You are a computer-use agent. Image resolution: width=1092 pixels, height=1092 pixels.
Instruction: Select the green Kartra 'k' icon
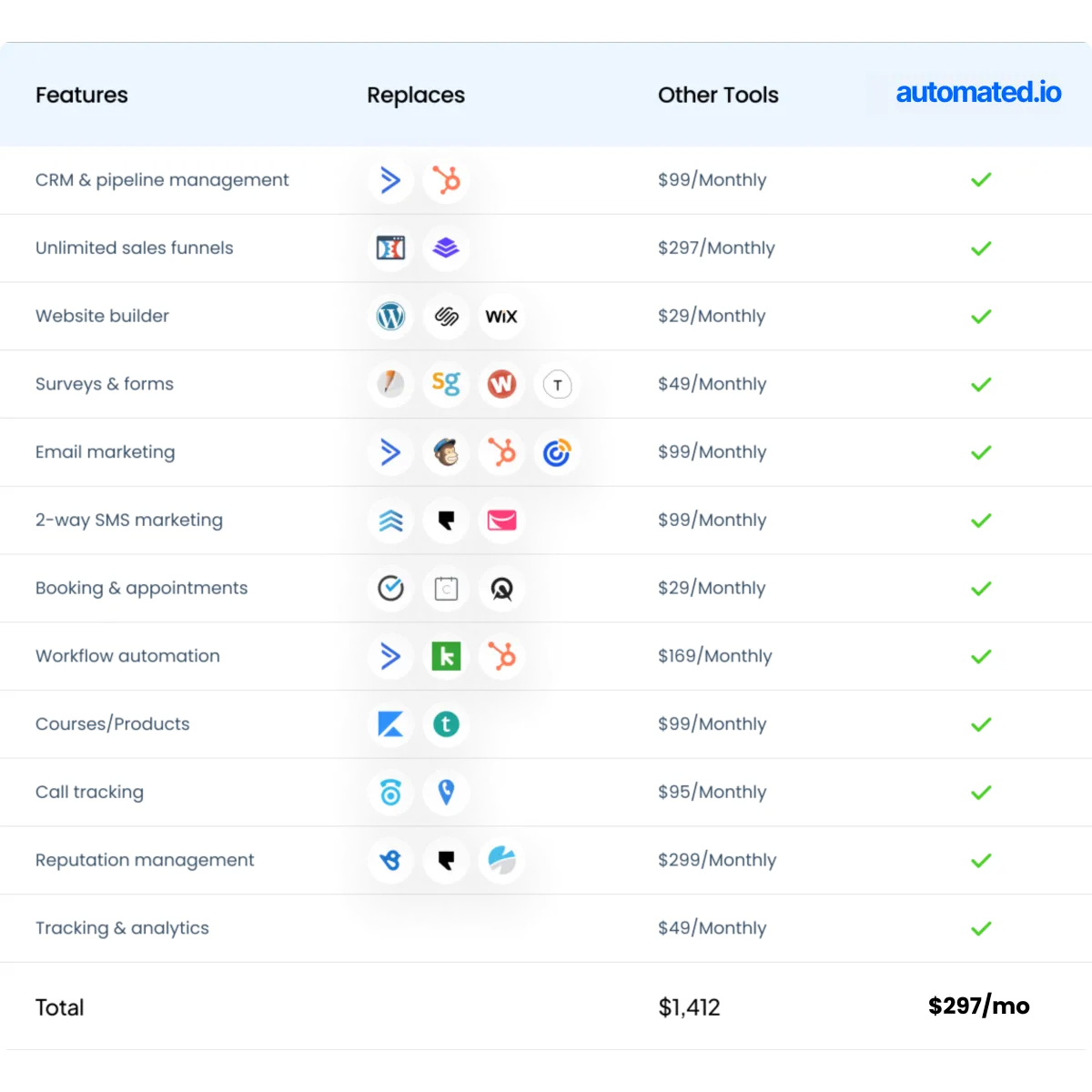tap(446, 656)
